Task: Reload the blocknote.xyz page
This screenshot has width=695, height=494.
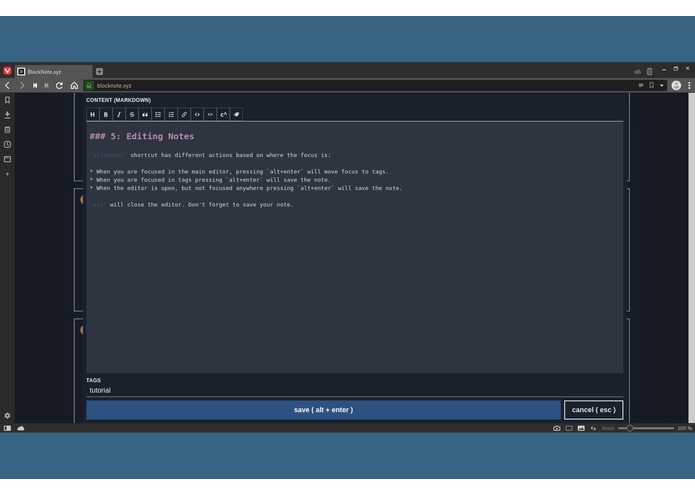Action: coord(59,86)
